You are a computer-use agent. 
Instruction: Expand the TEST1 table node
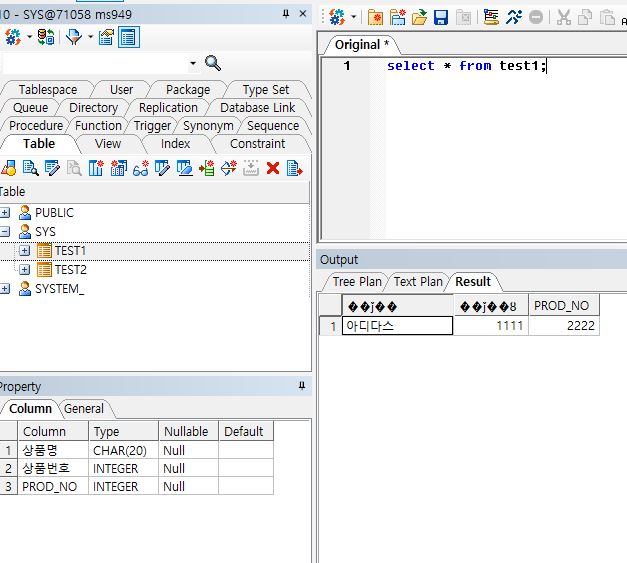click(25, 250)
